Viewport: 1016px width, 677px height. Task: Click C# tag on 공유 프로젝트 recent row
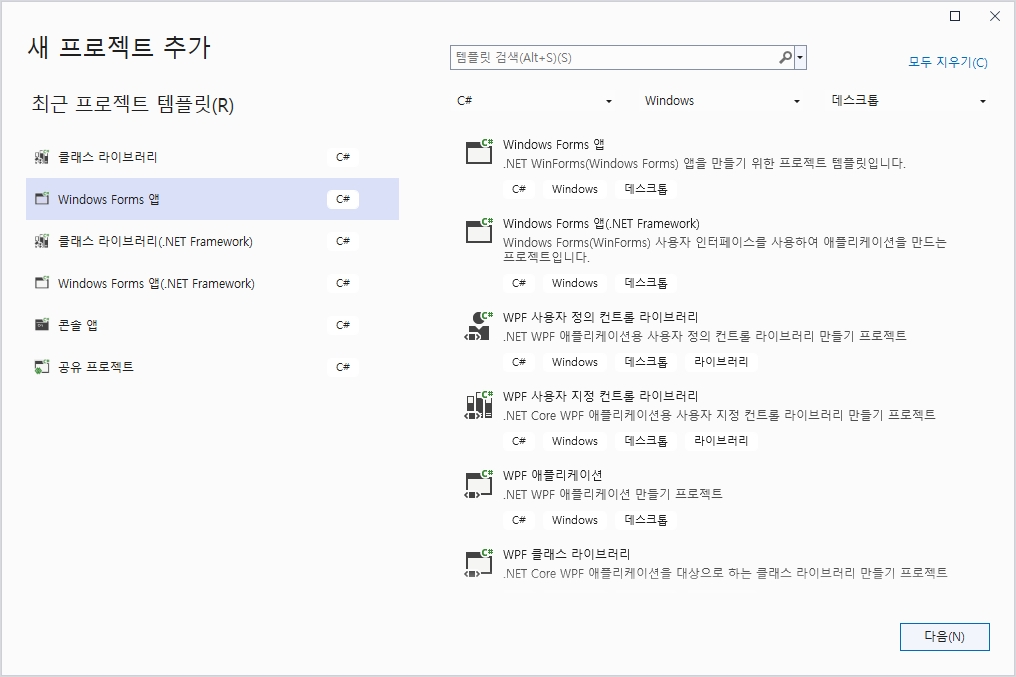click(343, 367)
